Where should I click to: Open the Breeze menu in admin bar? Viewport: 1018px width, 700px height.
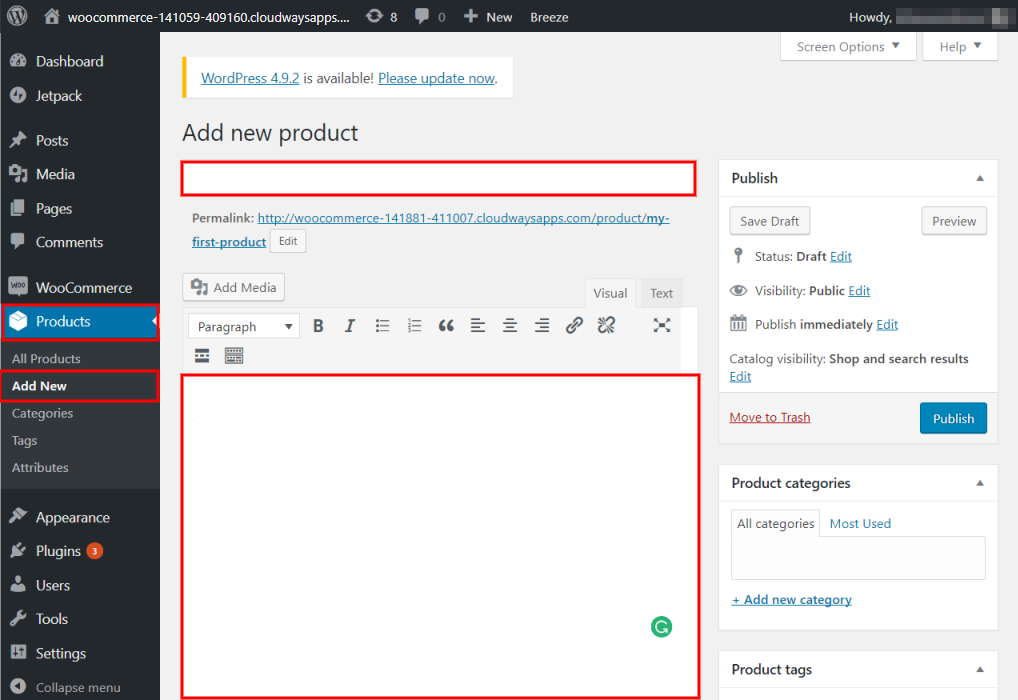click(x=549, y=18)
